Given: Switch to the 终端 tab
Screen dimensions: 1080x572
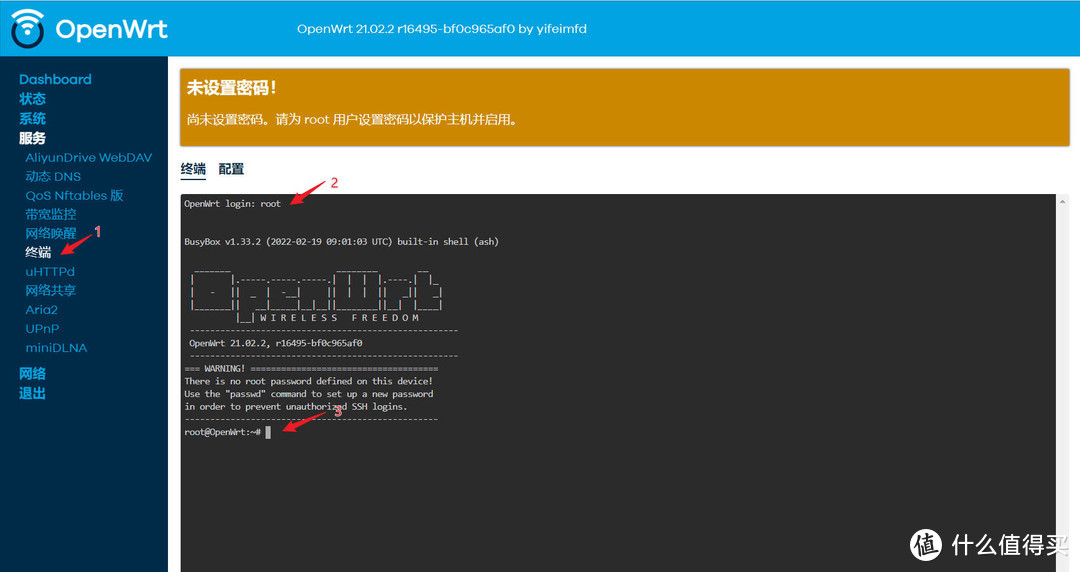Looking at the screenshot, I should tap(194, 169).
